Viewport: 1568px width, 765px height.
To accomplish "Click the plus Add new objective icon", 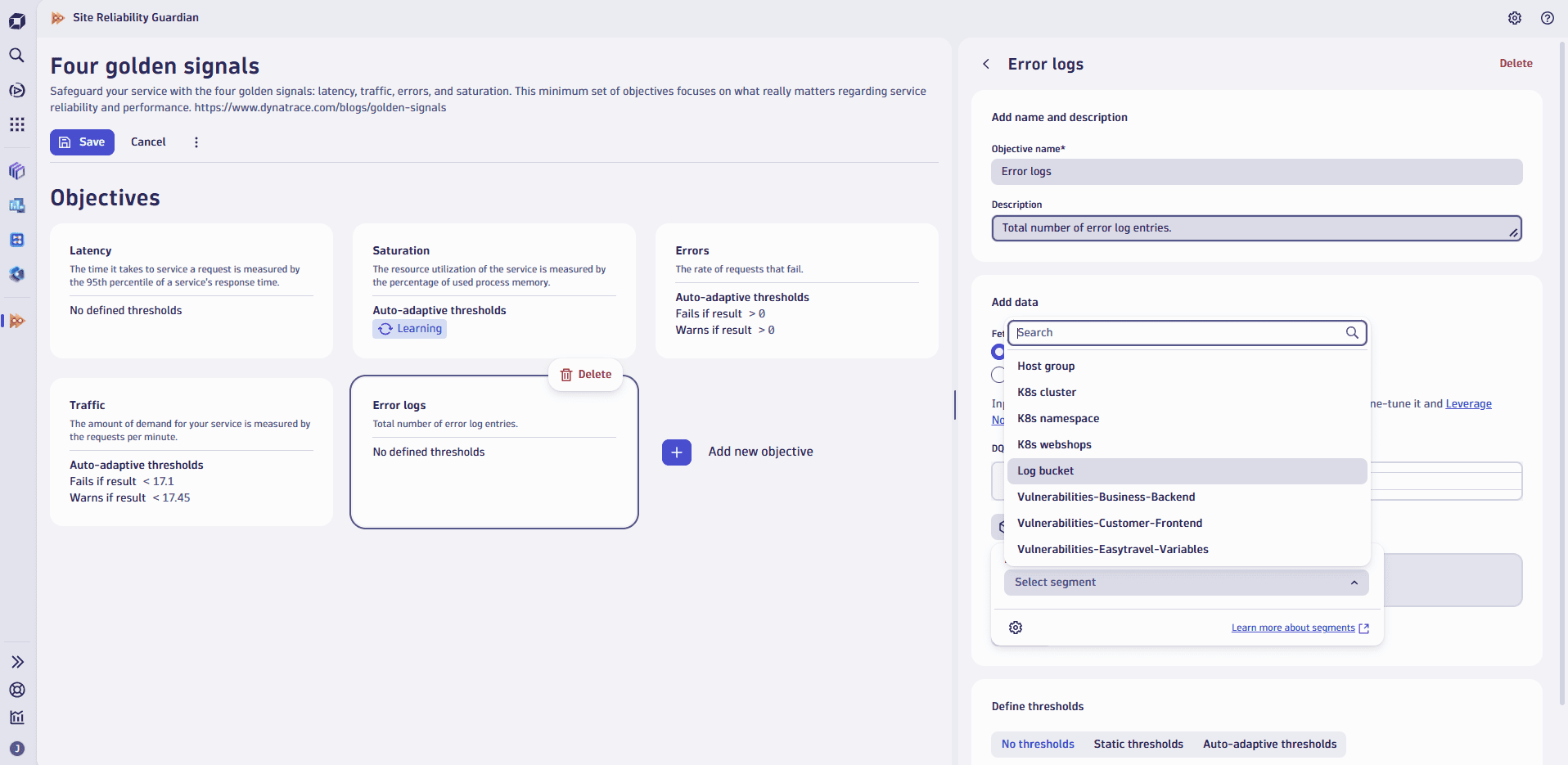I will pos(677,452).
